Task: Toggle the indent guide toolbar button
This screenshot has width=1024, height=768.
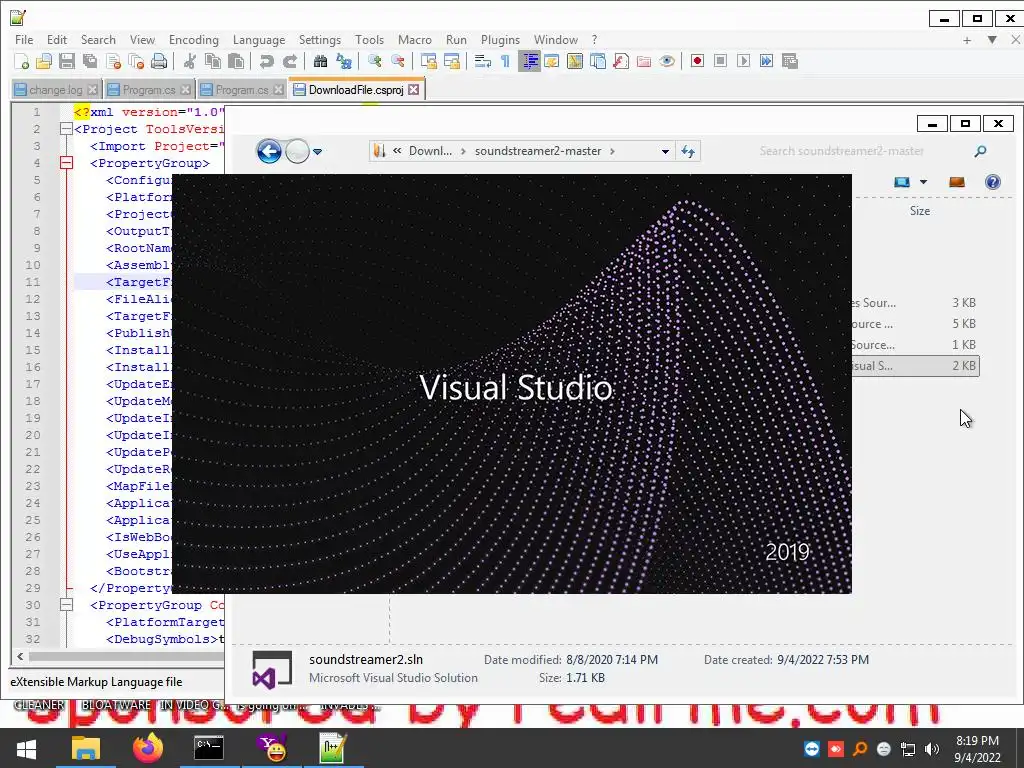Action: (x=530, y=61)
